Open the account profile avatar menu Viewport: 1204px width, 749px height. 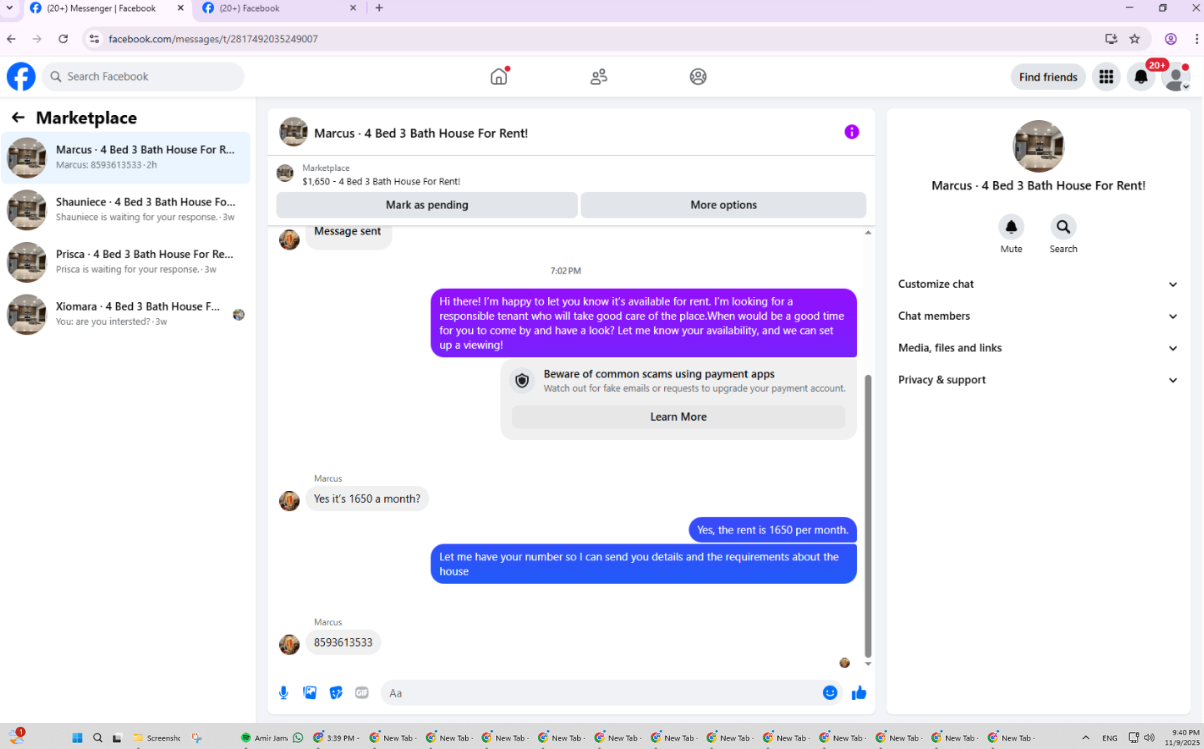click(1176, 77)
